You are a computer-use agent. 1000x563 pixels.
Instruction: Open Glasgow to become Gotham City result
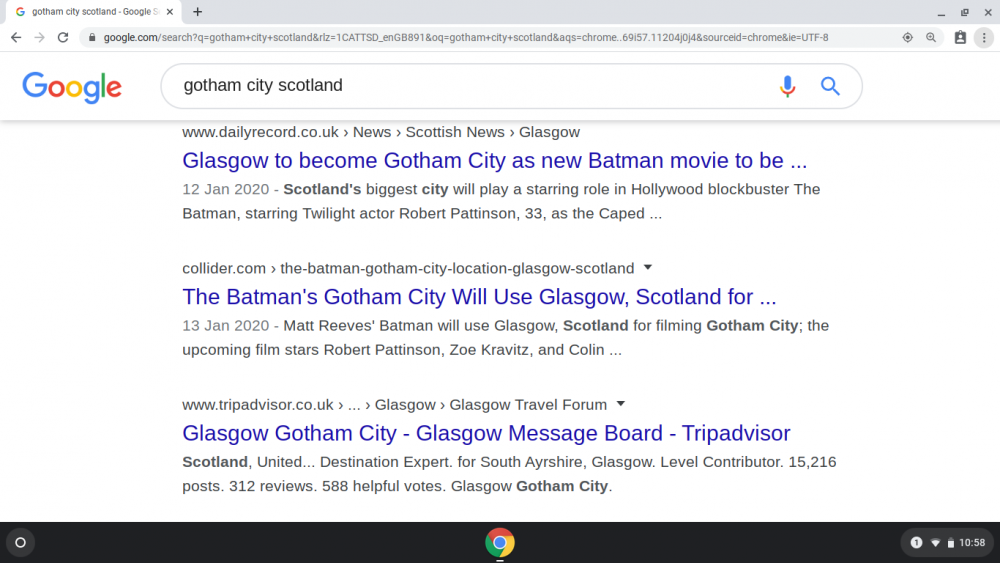494,161
